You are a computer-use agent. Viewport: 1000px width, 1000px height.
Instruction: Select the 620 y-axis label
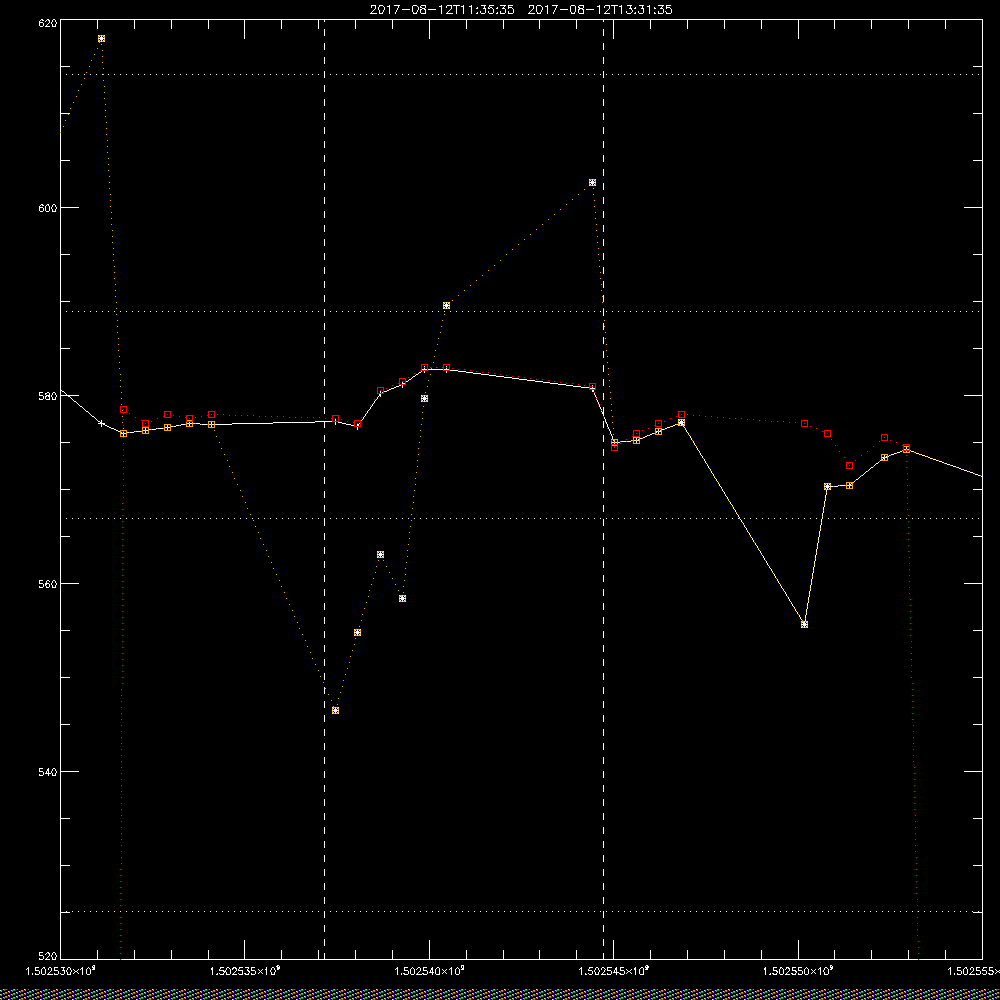coord(48,22)
